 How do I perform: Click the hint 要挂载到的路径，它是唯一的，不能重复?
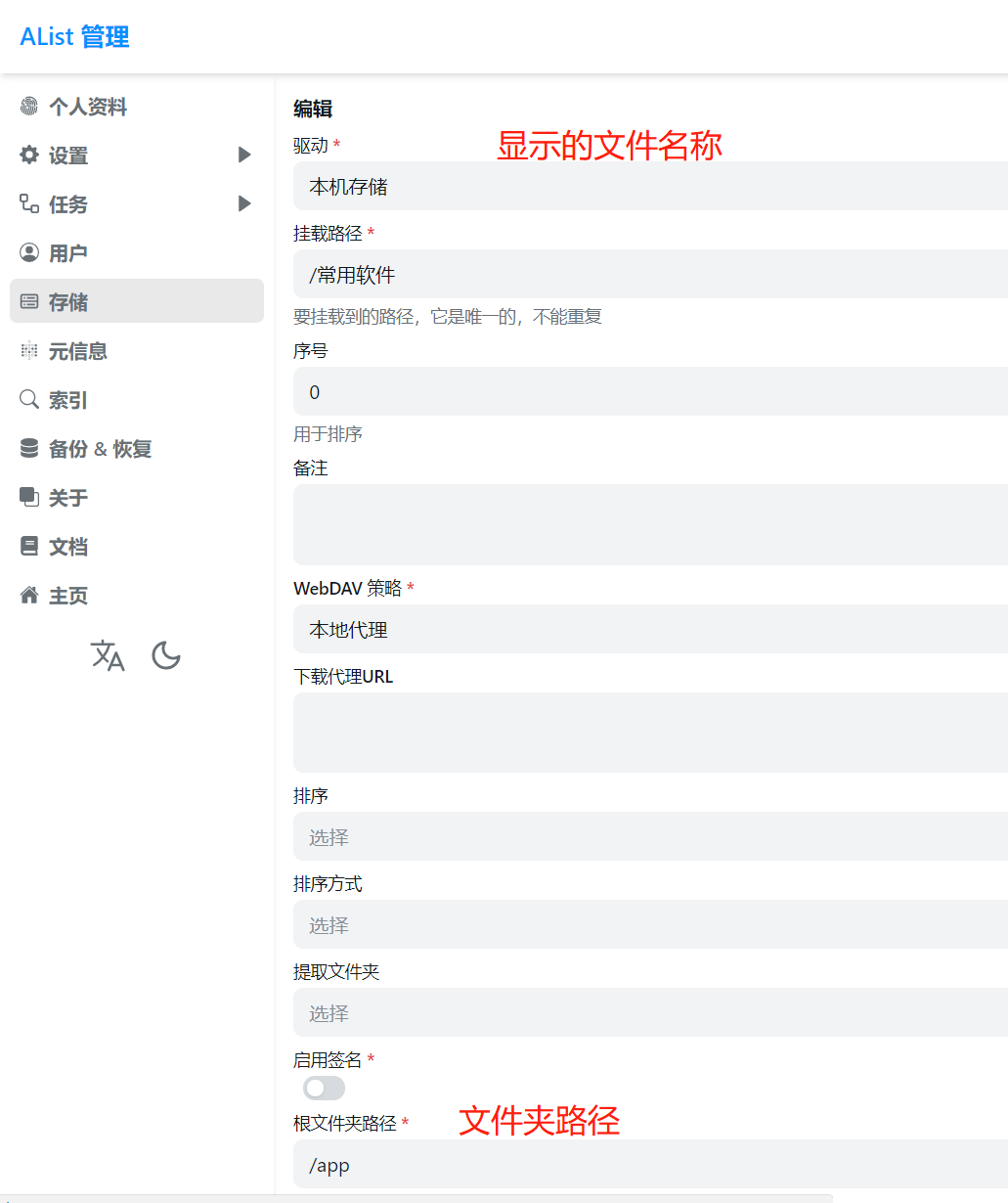(448, 316)
